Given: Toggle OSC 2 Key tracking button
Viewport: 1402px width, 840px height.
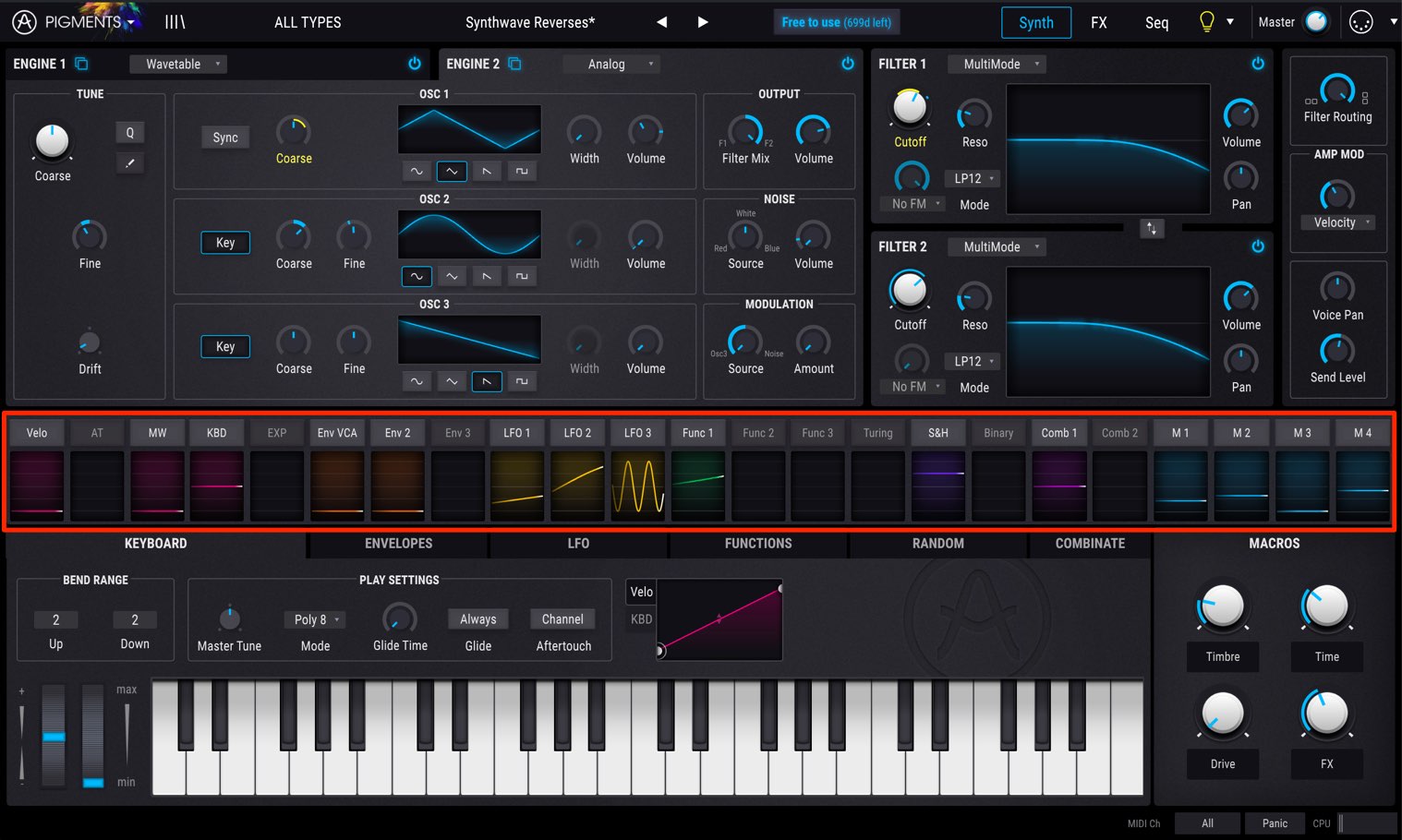Looking at the screenshot, I should (x=225, y=243).
